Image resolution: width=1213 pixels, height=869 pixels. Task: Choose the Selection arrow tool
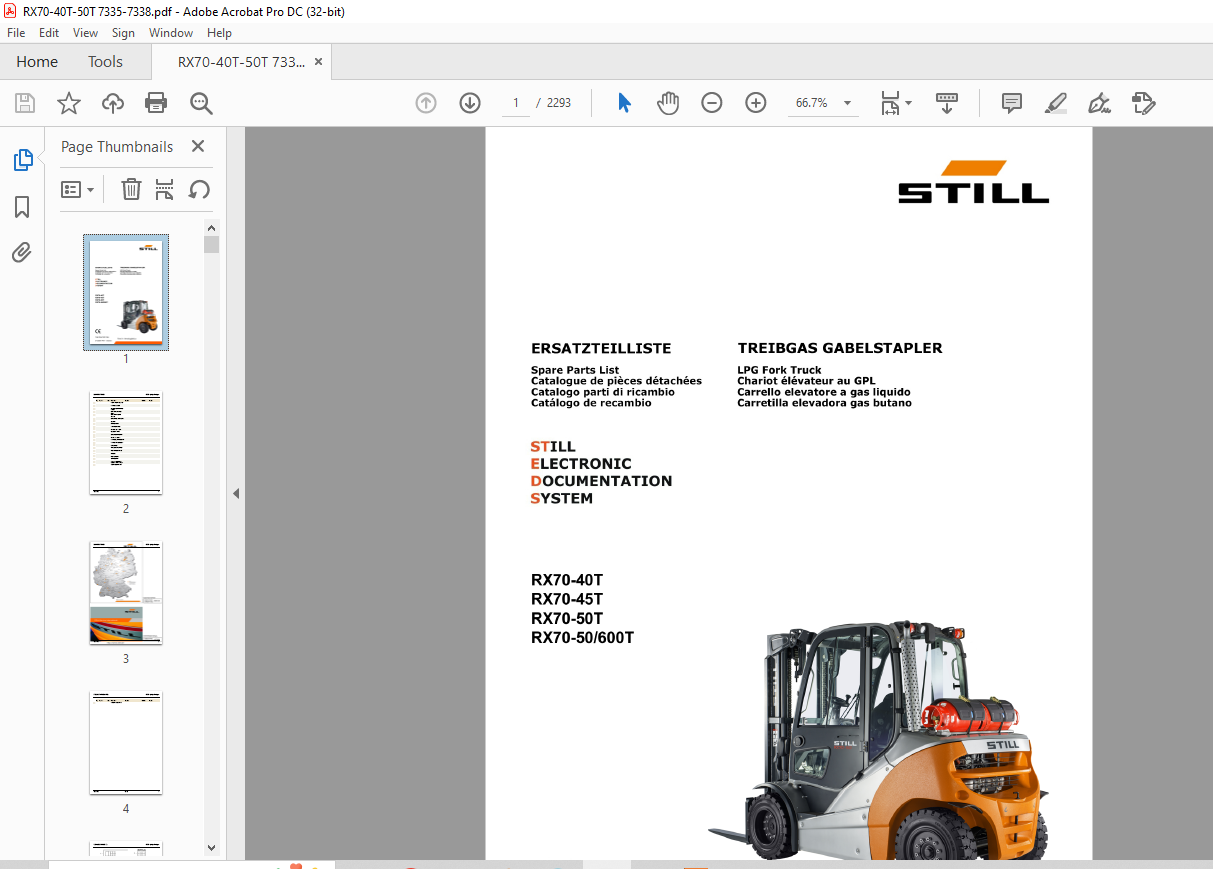click(625, 103)
